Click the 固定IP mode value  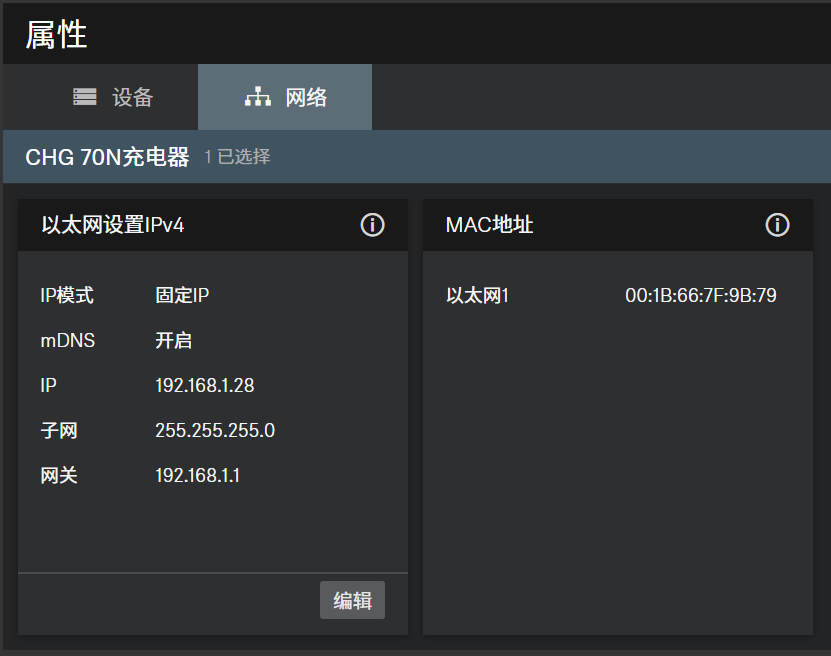tap(182, 295)
